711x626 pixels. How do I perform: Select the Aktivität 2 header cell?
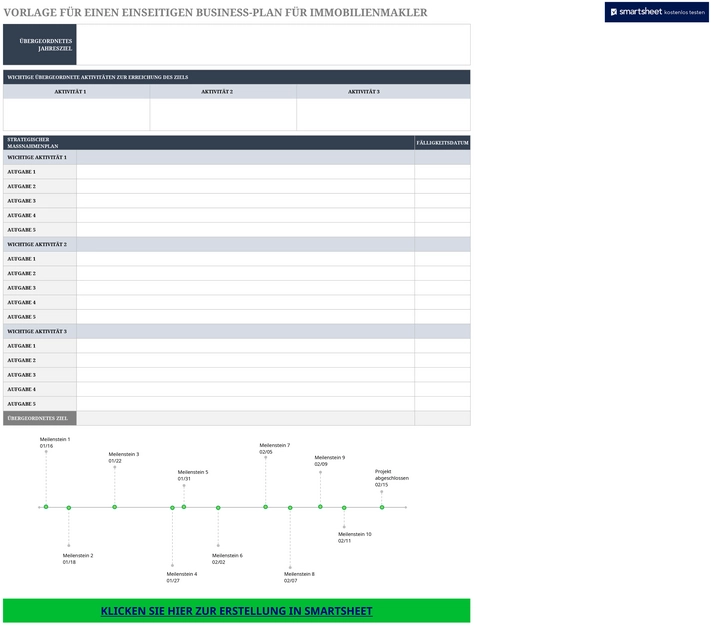pos(223,92)
